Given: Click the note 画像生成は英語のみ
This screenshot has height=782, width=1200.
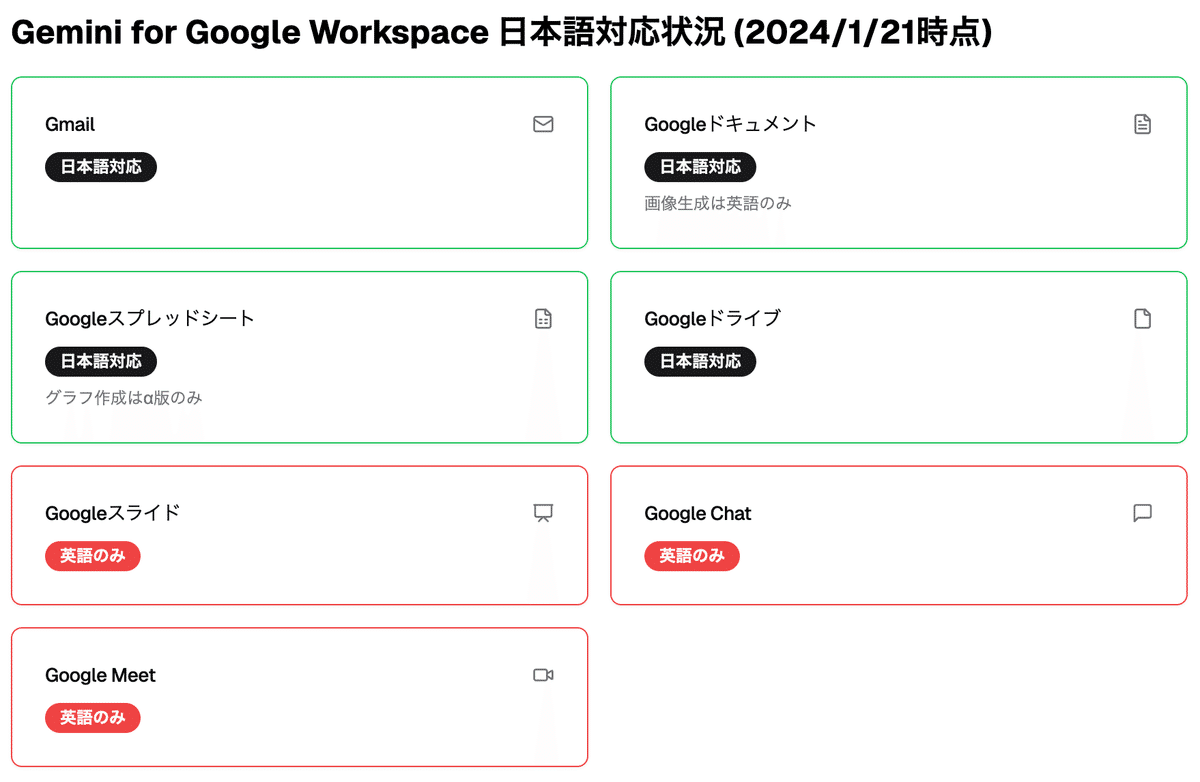Looking at the screenshot, I should coord(717,203).
